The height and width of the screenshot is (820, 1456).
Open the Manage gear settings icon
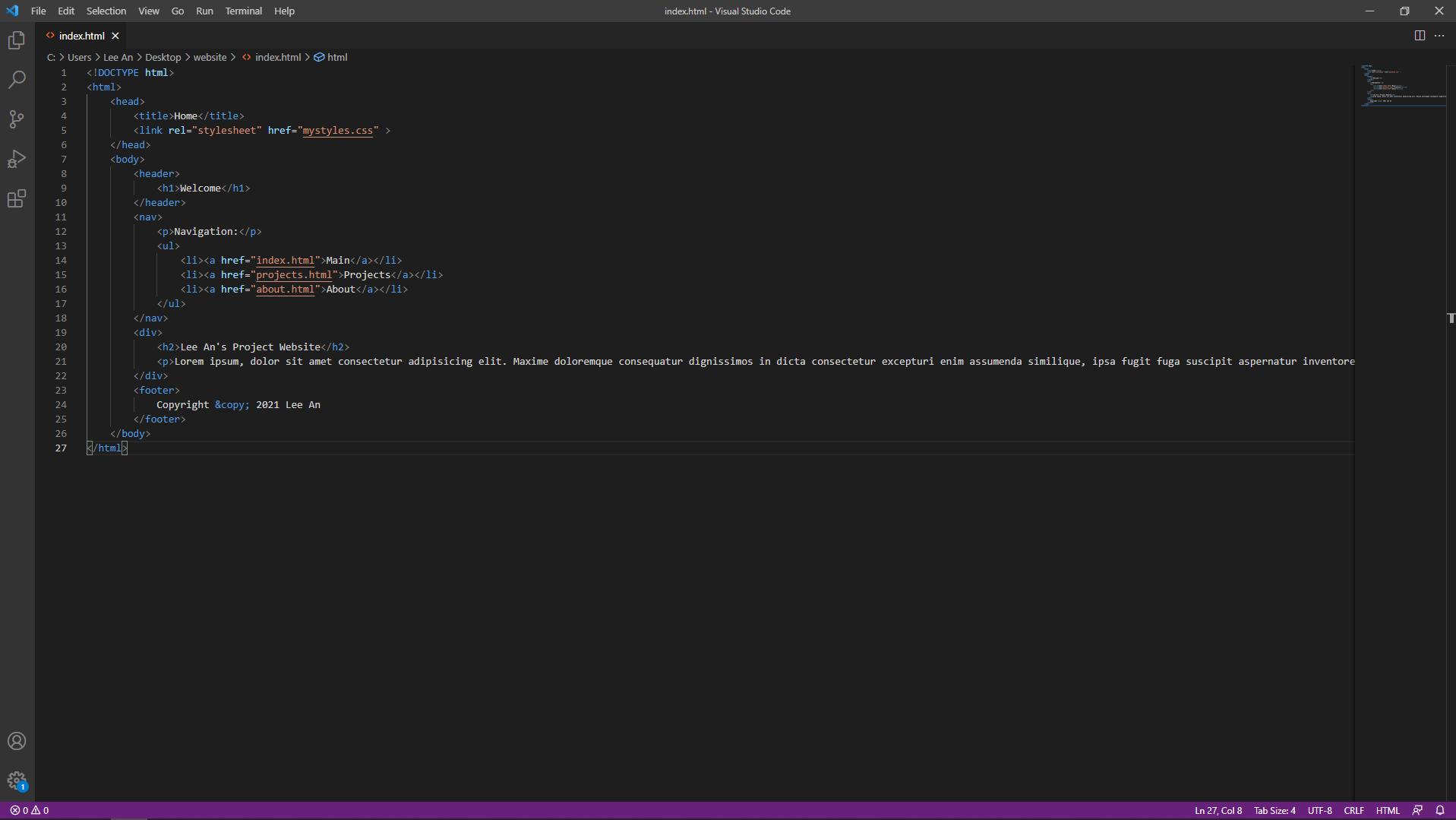point(17,780)
